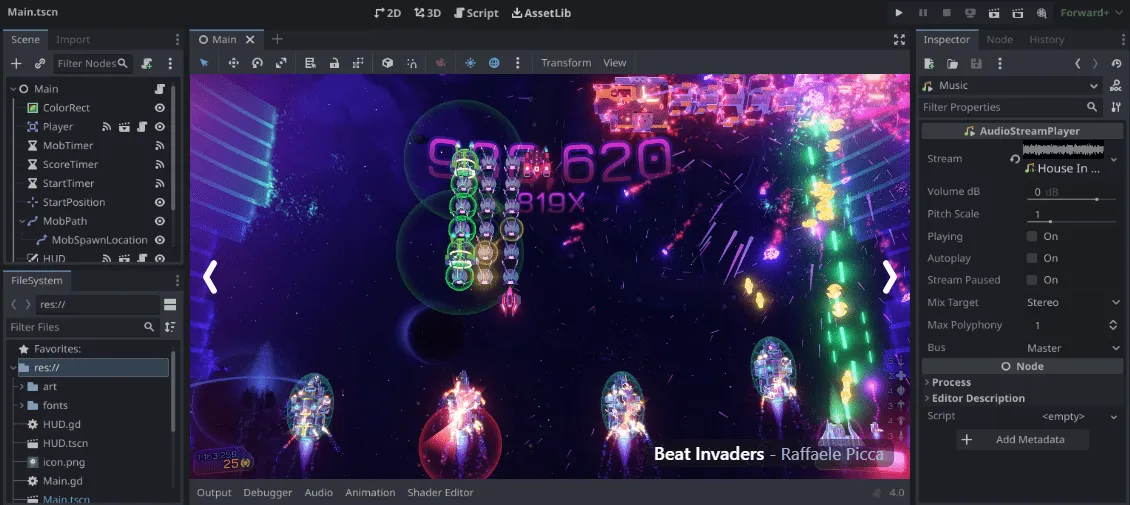Open the Mix Target Stereo dropdown
The width and height of the screenshot is (1130, 505).
[1073, 303]
